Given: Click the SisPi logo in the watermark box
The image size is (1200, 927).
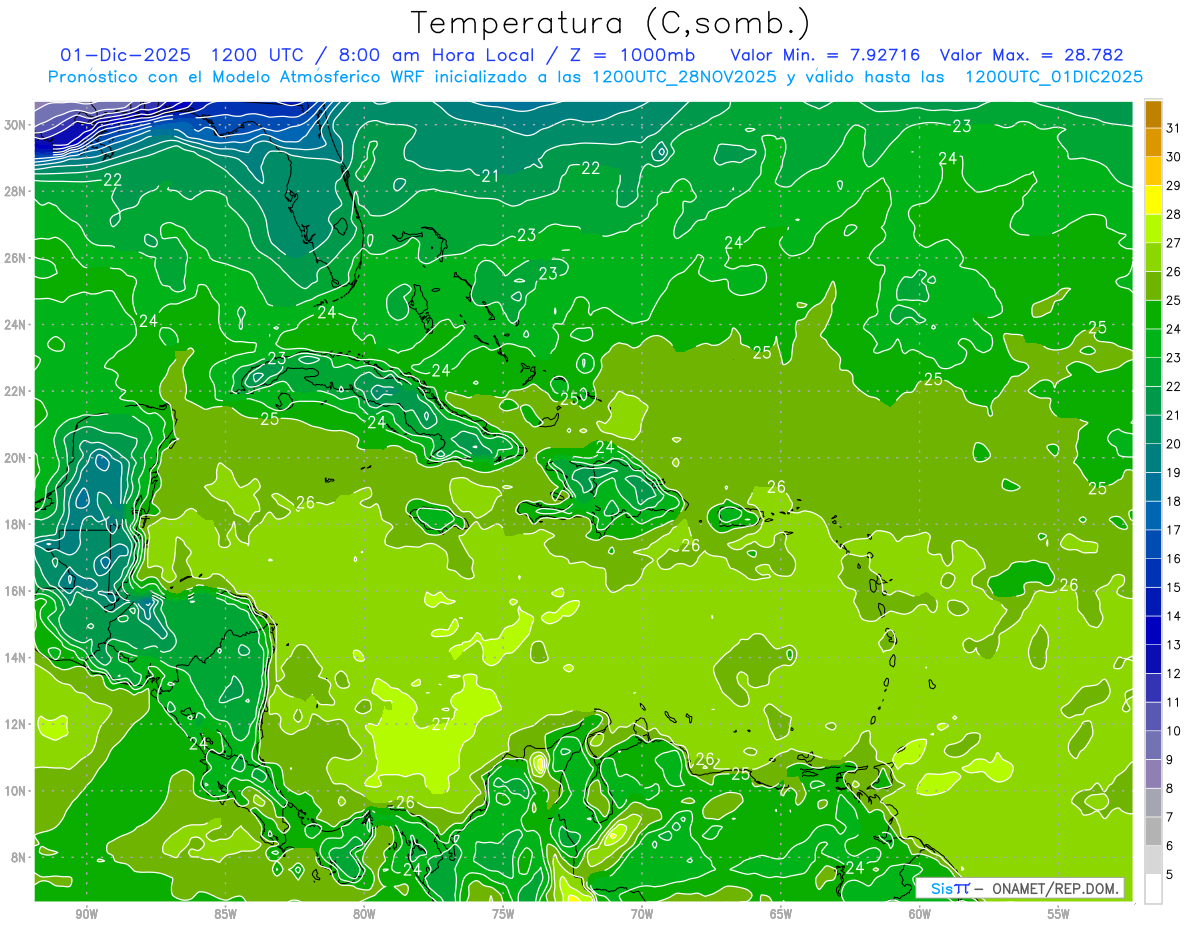Looking at the screenshot, I should [950, 888].
